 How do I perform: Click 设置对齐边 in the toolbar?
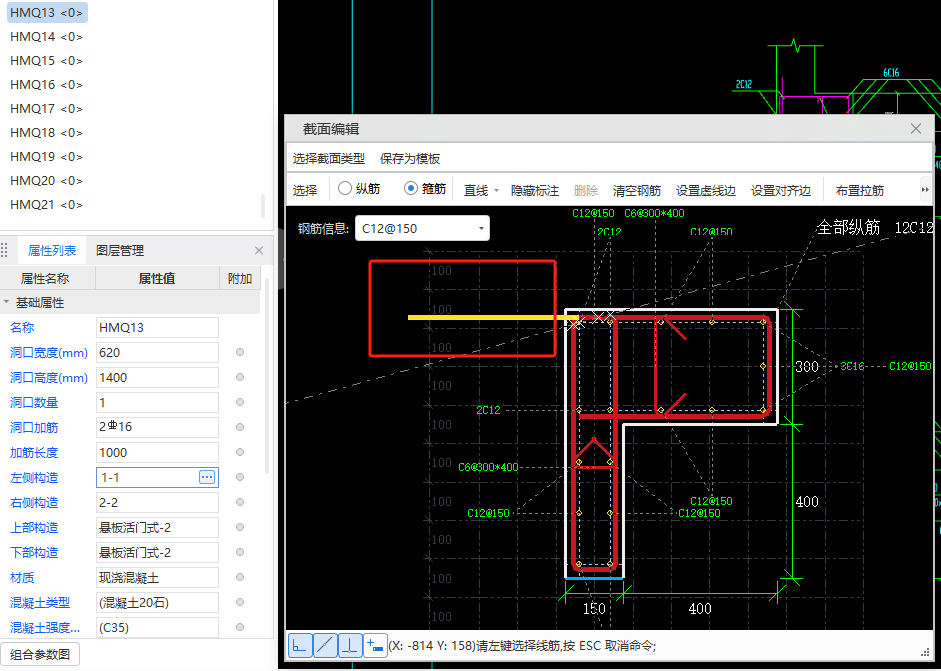coord(781,190)
